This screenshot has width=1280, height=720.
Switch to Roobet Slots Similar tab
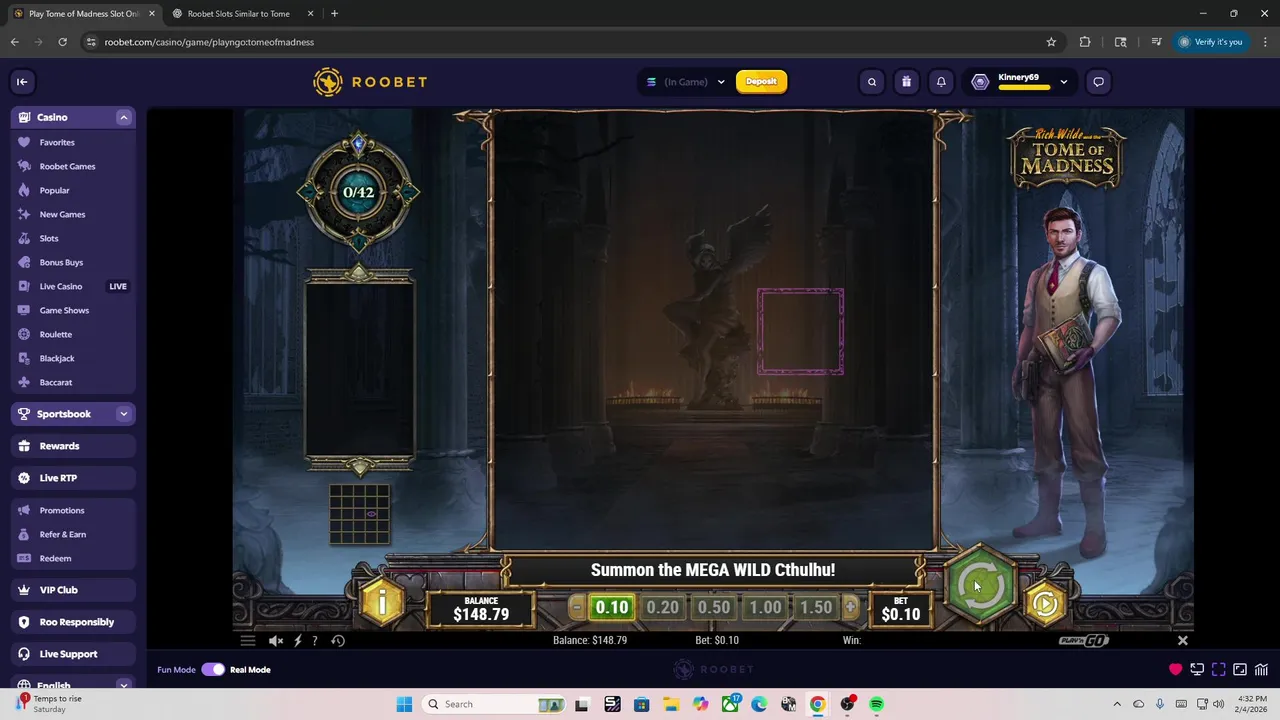(x=239, y=14)
